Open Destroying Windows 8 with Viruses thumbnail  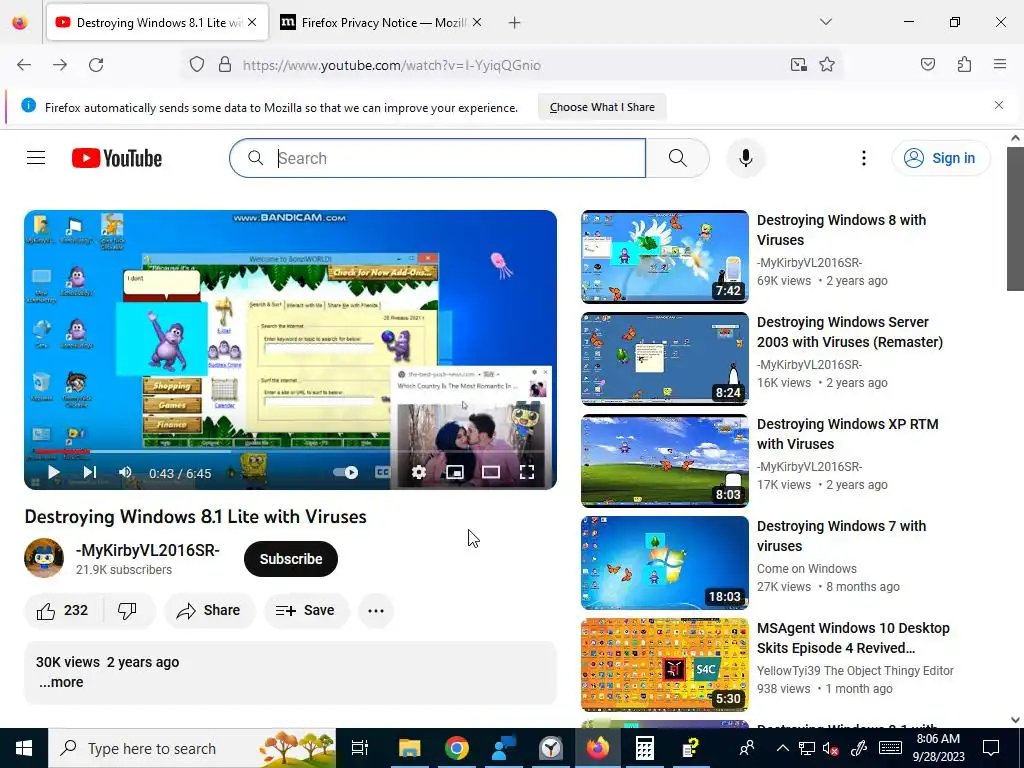coord(665,257)
